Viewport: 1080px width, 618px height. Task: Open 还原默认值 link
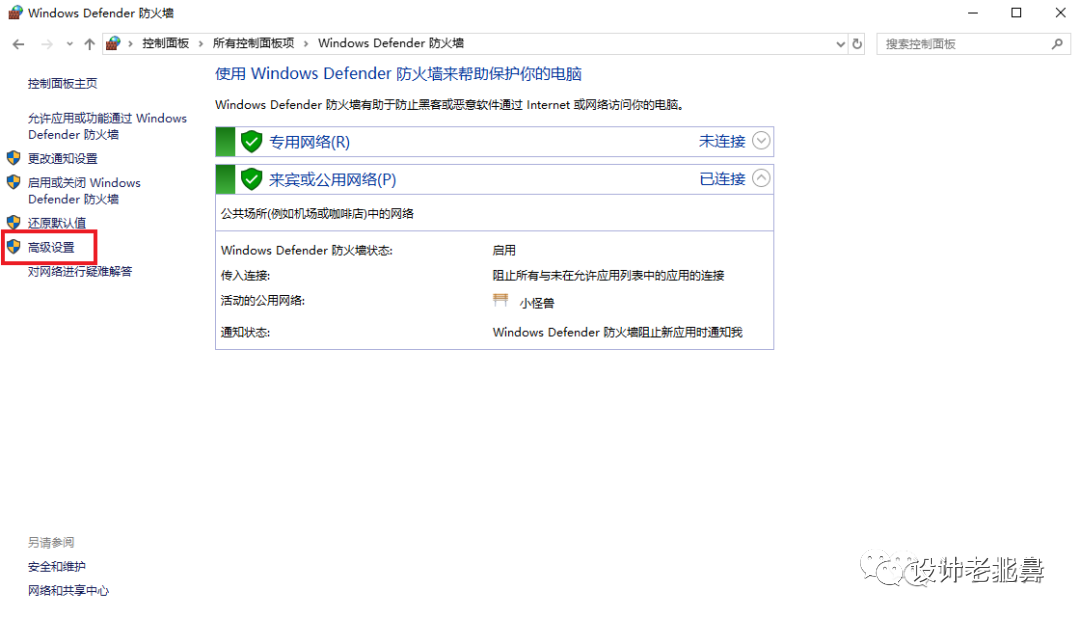pyautogui.click(x=57, y=223)
